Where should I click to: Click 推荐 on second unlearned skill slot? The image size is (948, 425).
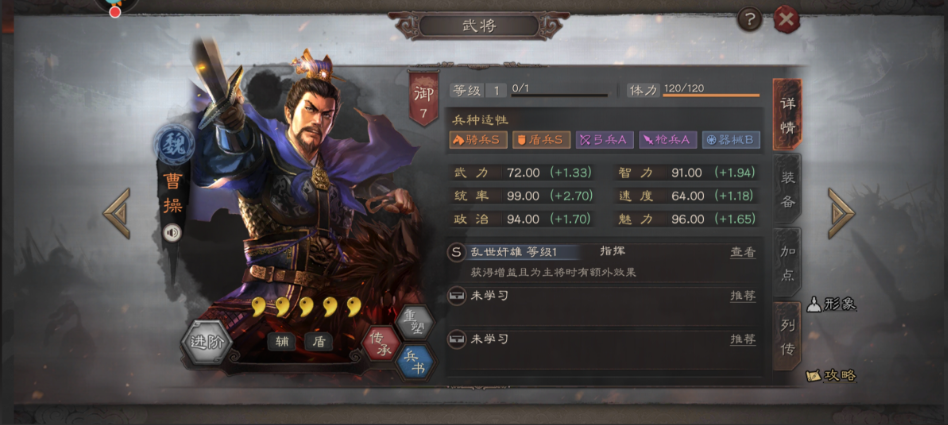[x=743, y=339]
